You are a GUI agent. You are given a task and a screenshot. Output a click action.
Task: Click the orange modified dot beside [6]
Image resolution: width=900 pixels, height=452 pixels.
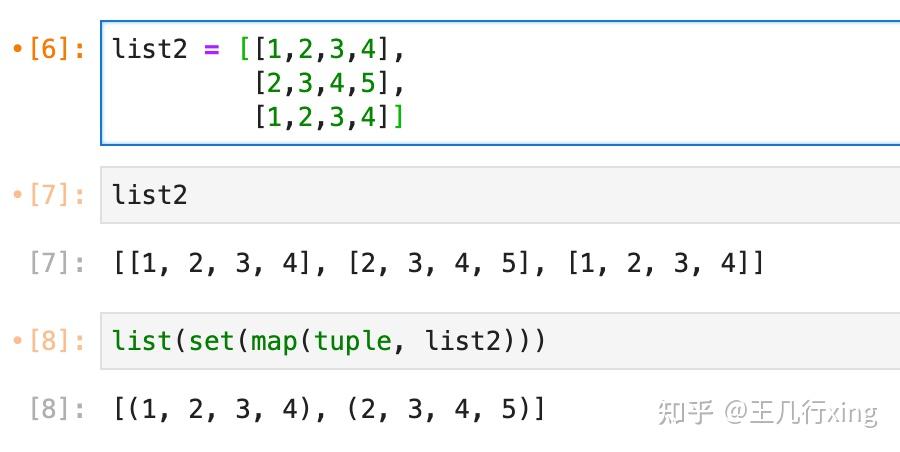(x=17, y=49)
